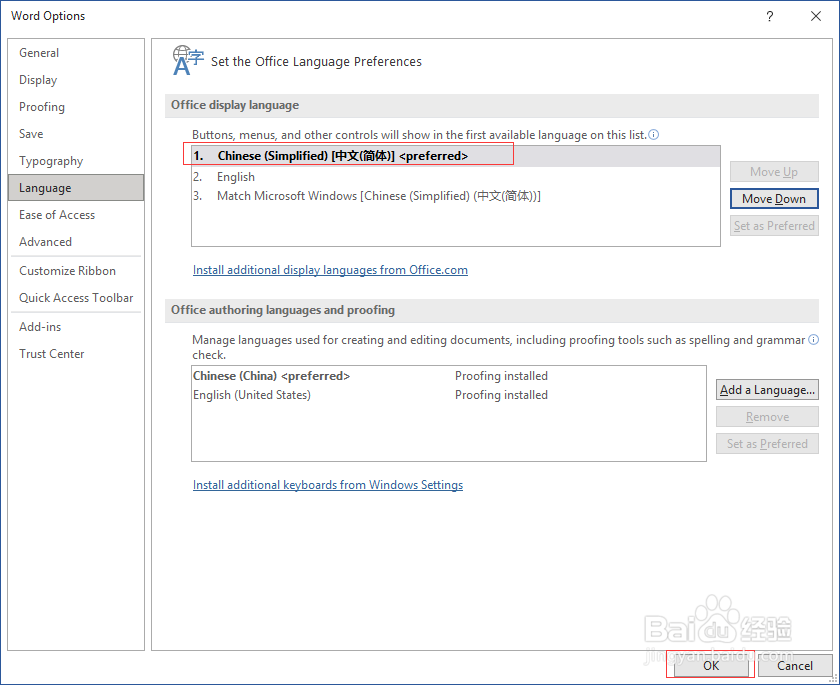Go to the Save options page
The height and width of the screenshot is (685, 840).
click(76, 134)
